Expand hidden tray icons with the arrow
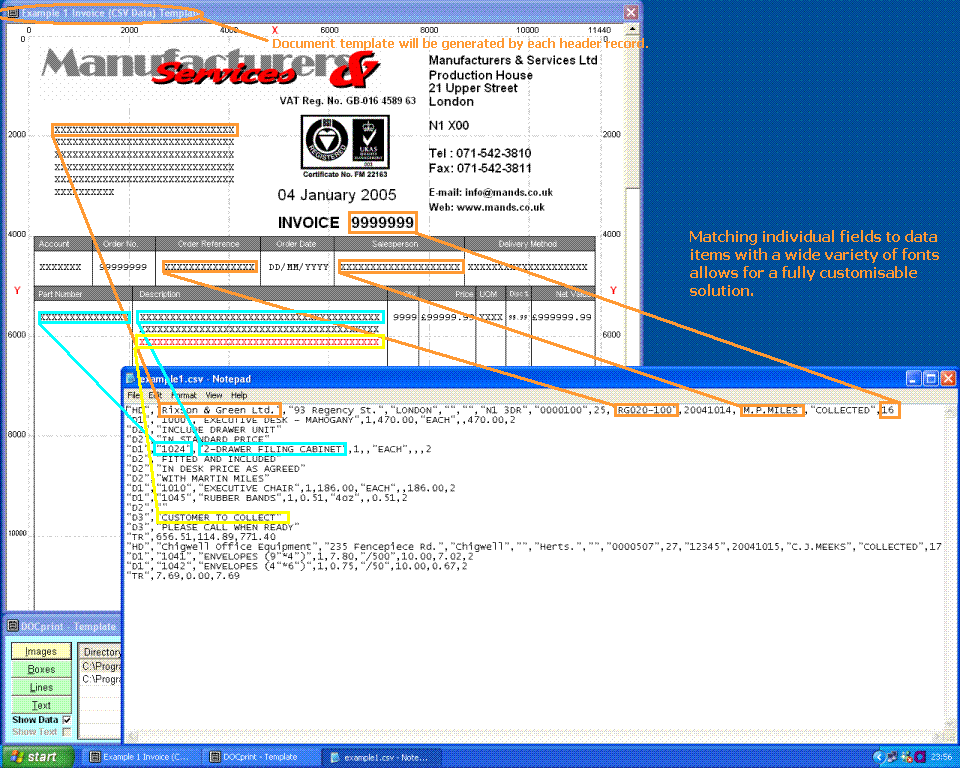 [878, 757]
